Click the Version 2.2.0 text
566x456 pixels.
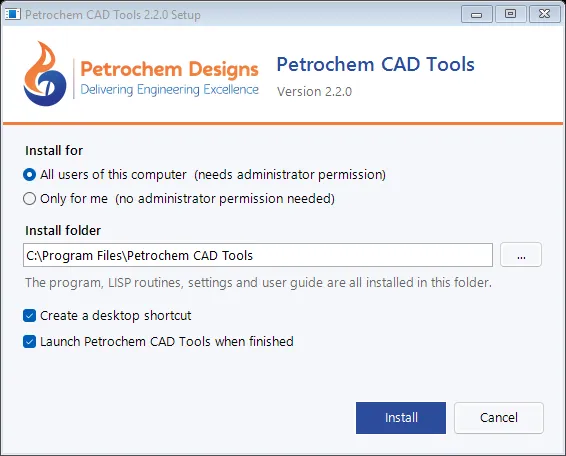[x=314, y=92]
